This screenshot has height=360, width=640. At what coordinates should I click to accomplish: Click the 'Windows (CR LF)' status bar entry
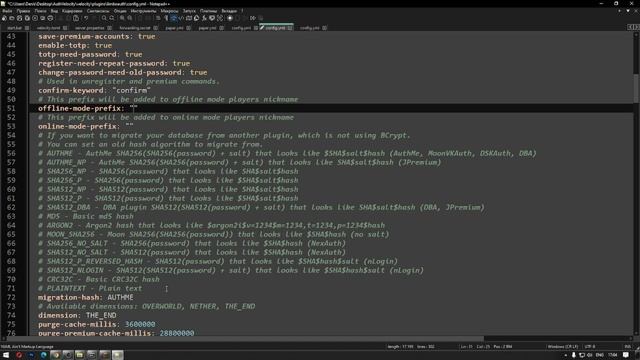click(x=562, y=347)
